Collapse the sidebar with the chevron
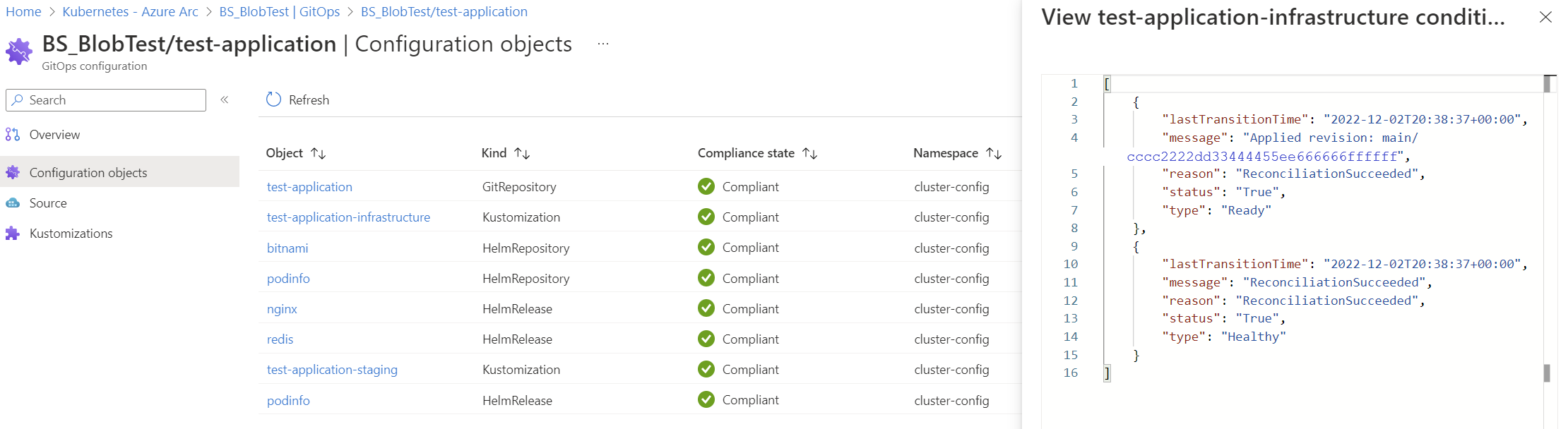This screenshot has width=1568, height=429. point(224,100)
